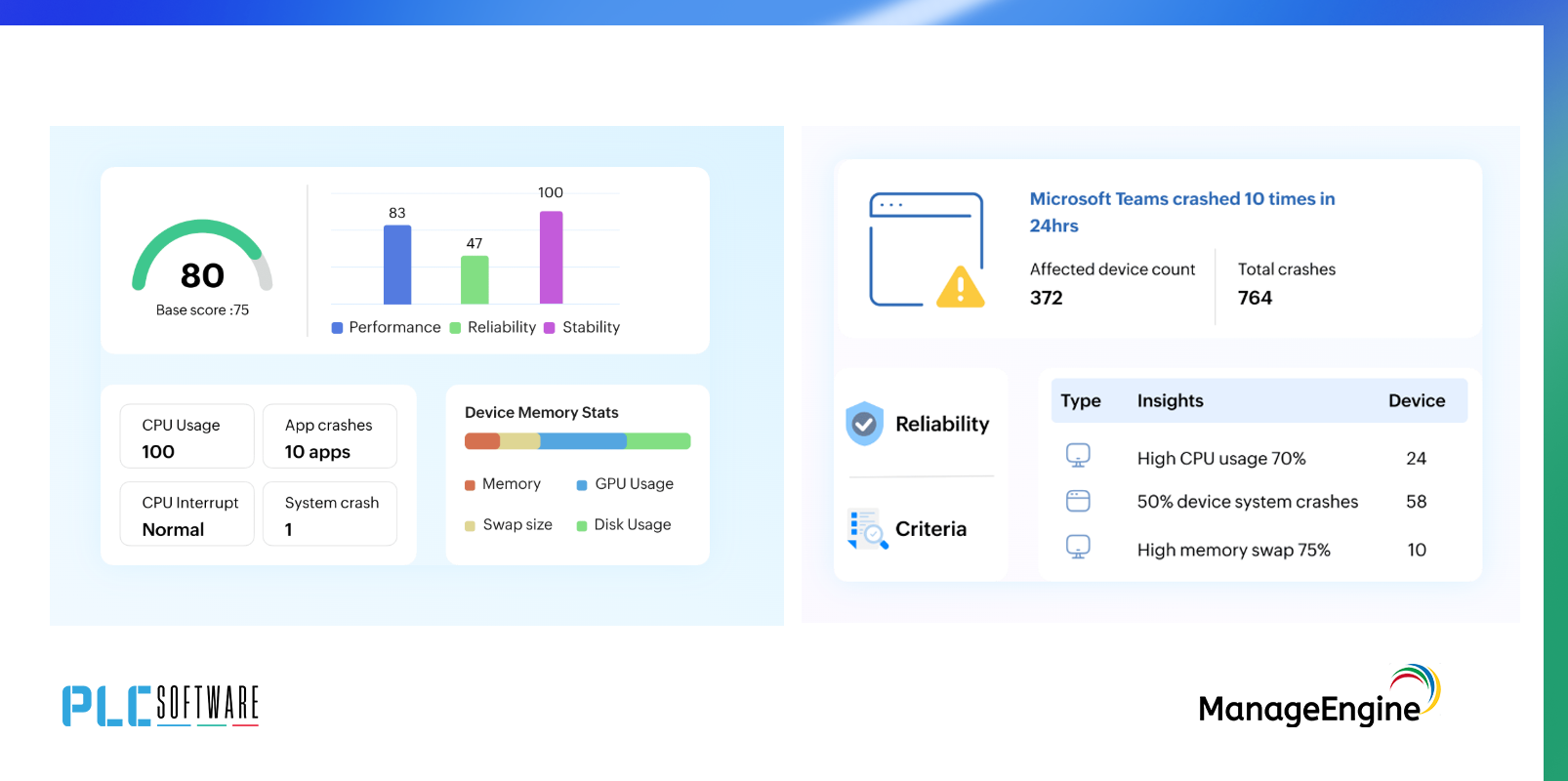This screenshot has height=781, width=1568.
Task: Toggle the Stability legend marker
Action: click(550, 328)
